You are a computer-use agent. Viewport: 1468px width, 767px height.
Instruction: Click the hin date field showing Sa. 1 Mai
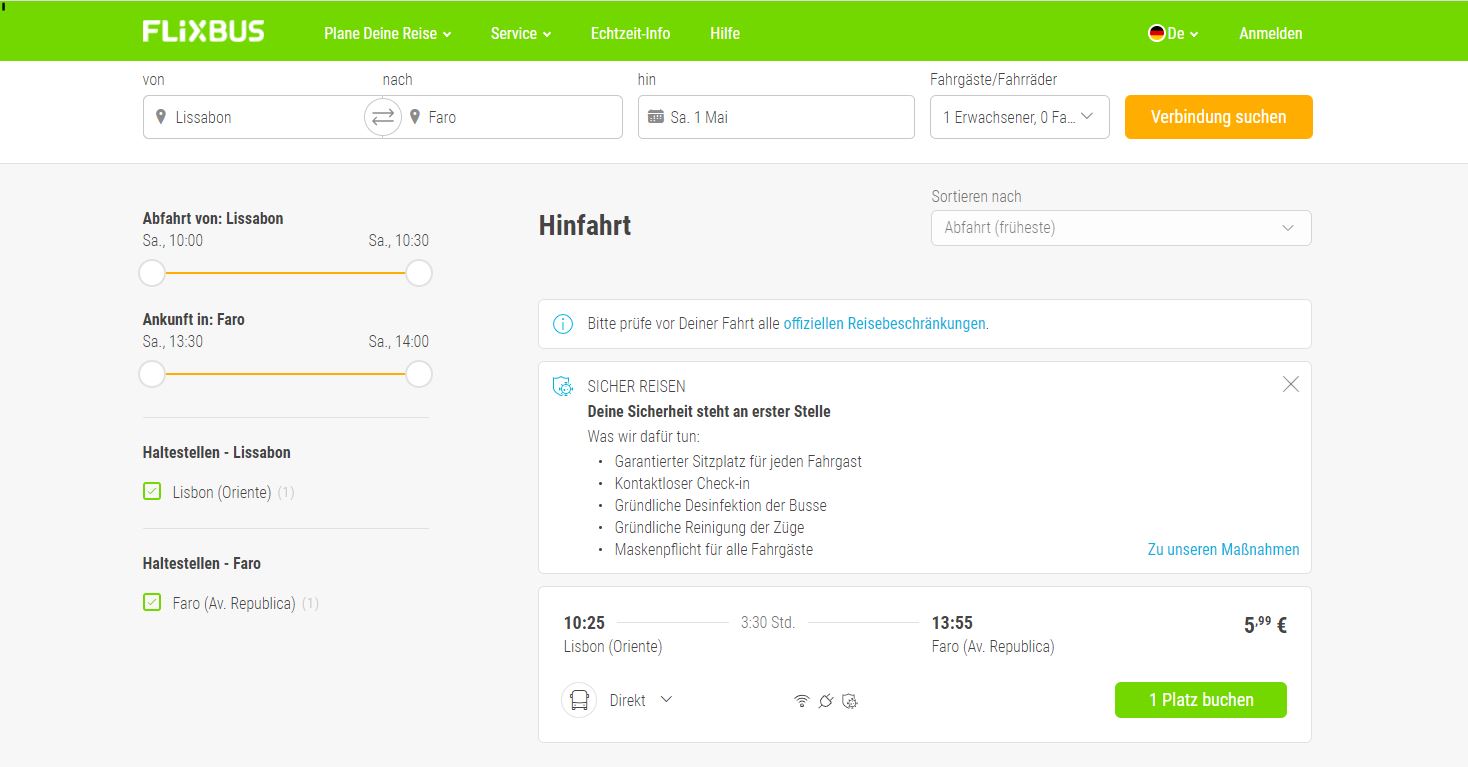[776, 117]
